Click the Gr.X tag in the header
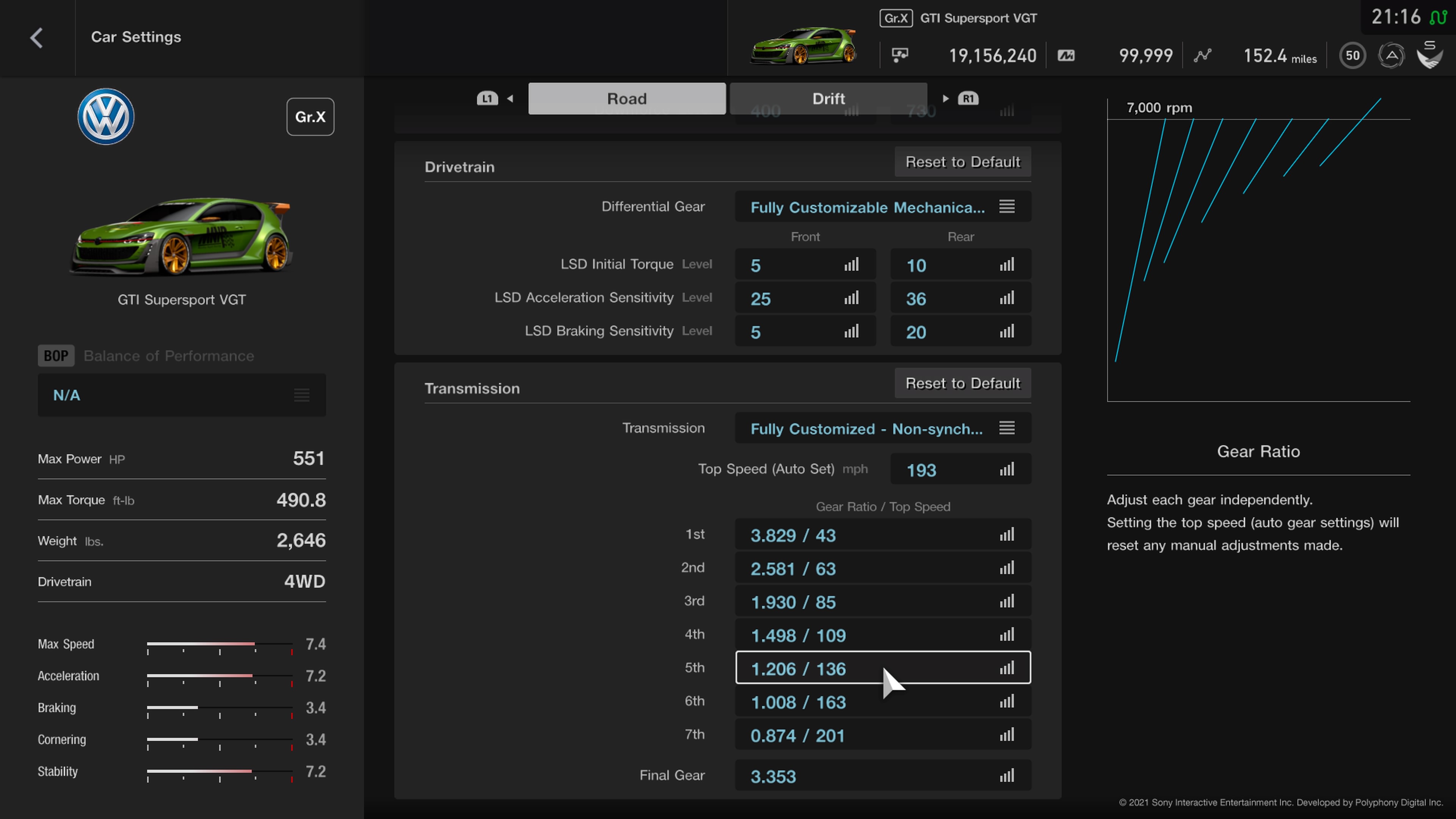This screenshot has height=819, width=1456. coord(896,18)
